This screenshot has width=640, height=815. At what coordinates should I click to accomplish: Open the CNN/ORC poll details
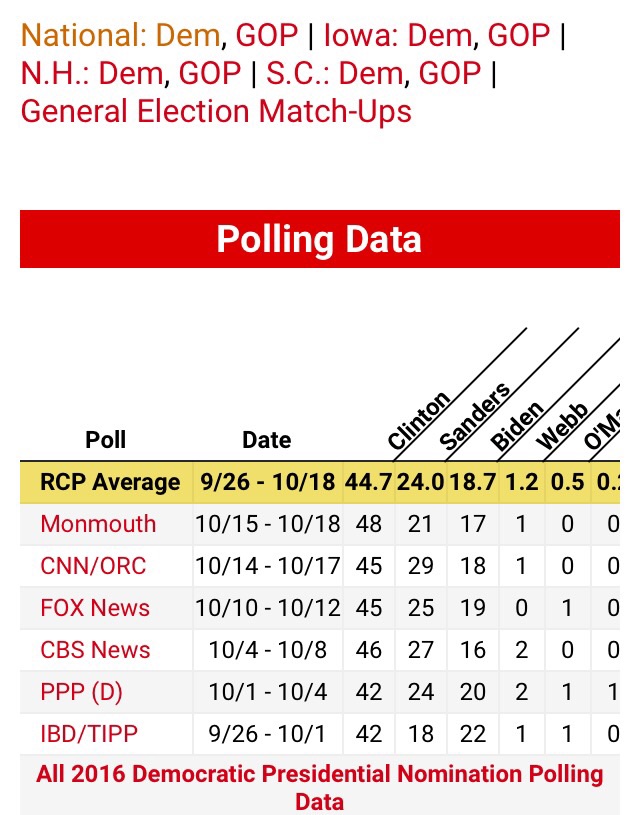(93, 566)
